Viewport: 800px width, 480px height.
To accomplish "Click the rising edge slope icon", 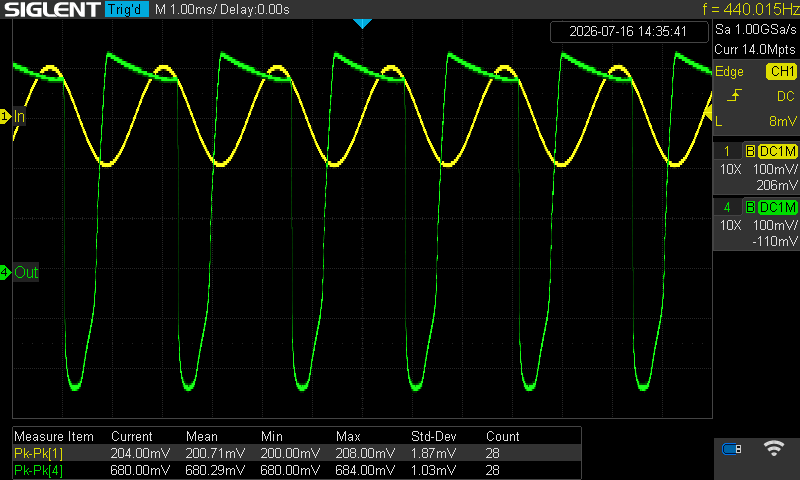I will [734, 95].
